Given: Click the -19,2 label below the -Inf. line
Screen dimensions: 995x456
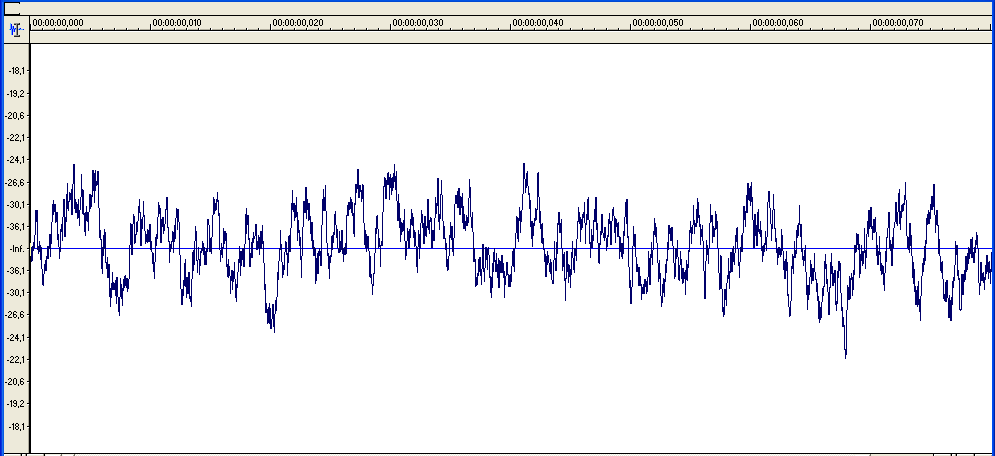Looking at the screenshot, I should [x=17, y=403].
